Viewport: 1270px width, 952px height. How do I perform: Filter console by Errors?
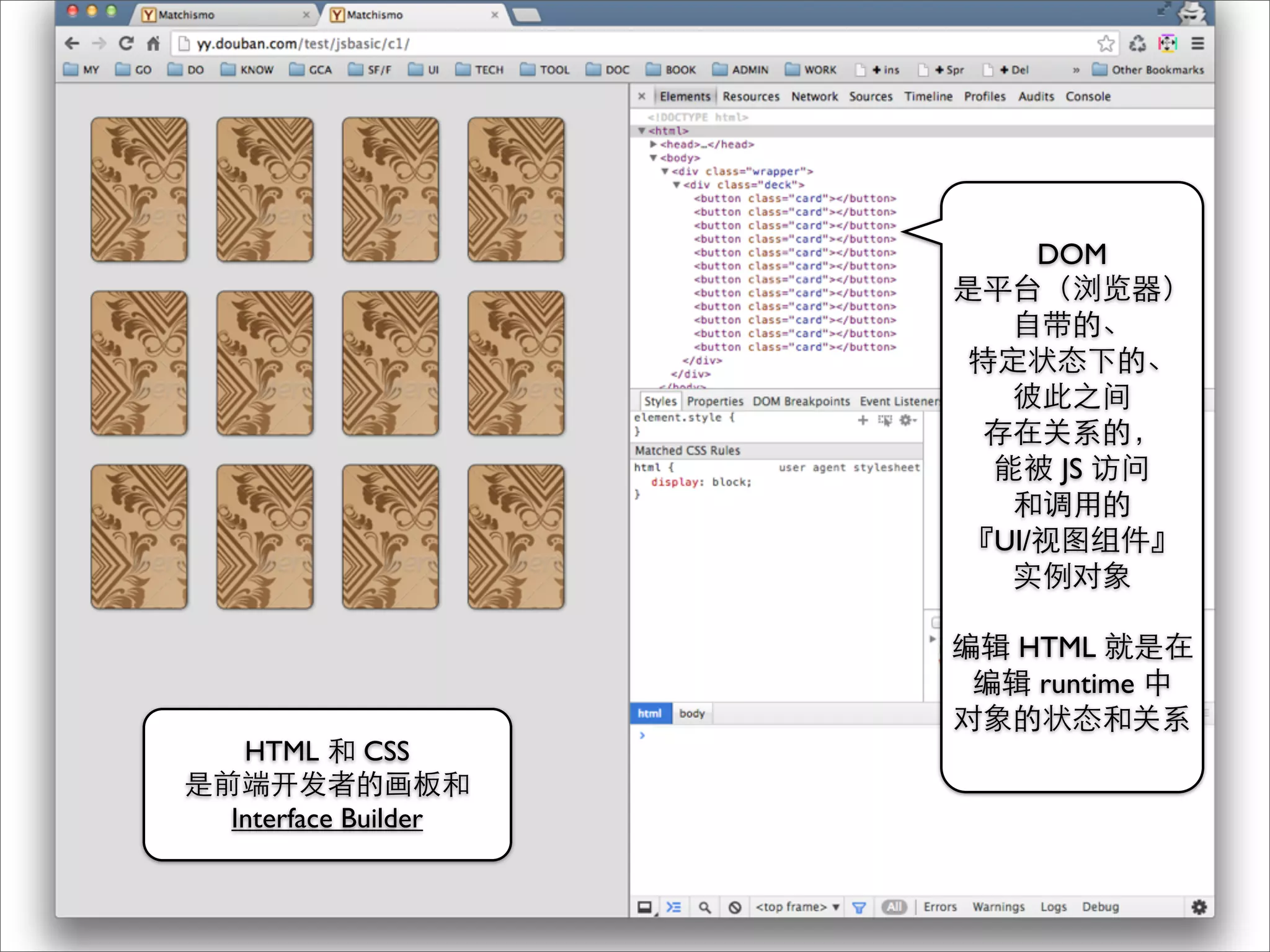pyautogui.click(x=940, y=907)
